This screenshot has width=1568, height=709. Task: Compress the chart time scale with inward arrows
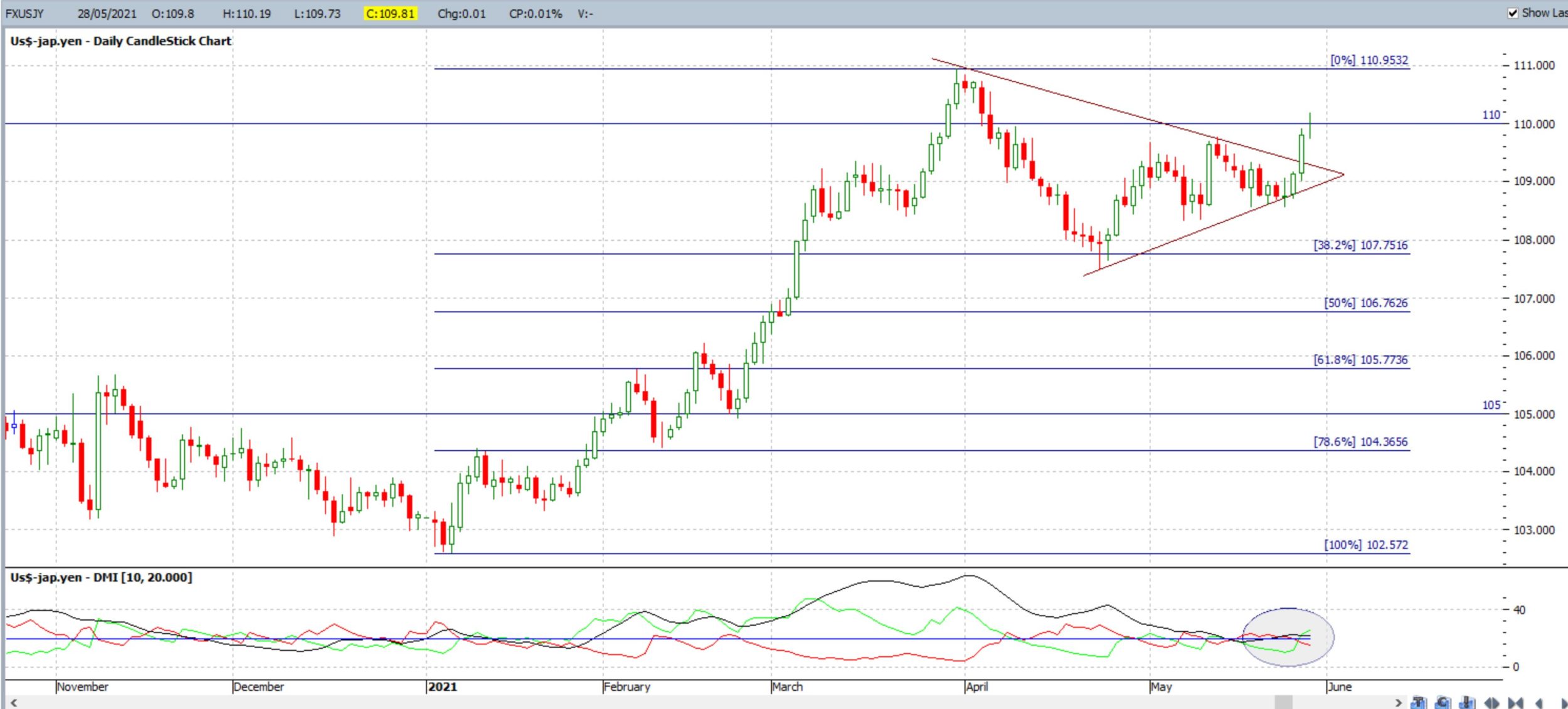tap(1516, 703)
